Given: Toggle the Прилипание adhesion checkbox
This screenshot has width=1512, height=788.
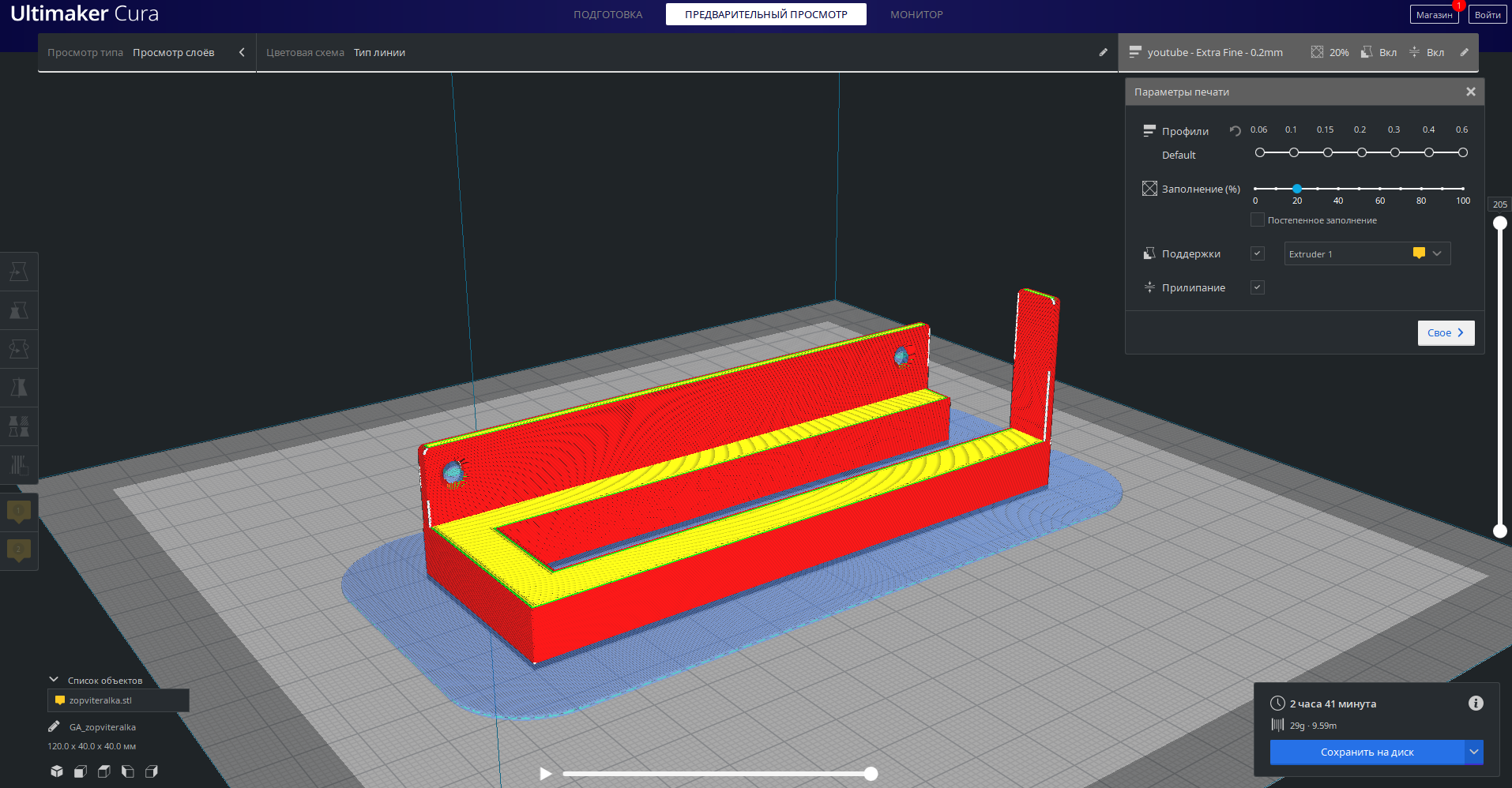Looking at the screenshot, I should pos(1258,287).
